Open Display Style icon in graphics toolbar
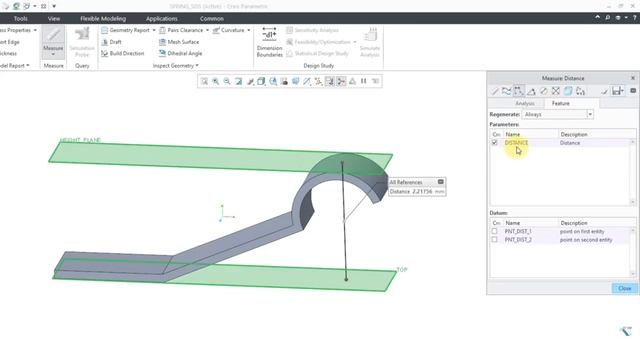 (261, 81)
